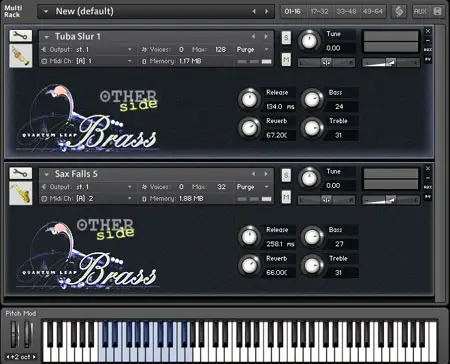Click the KSP script icon in header
The height and width of the screenshot is (364, 450).
coord(399,12)
